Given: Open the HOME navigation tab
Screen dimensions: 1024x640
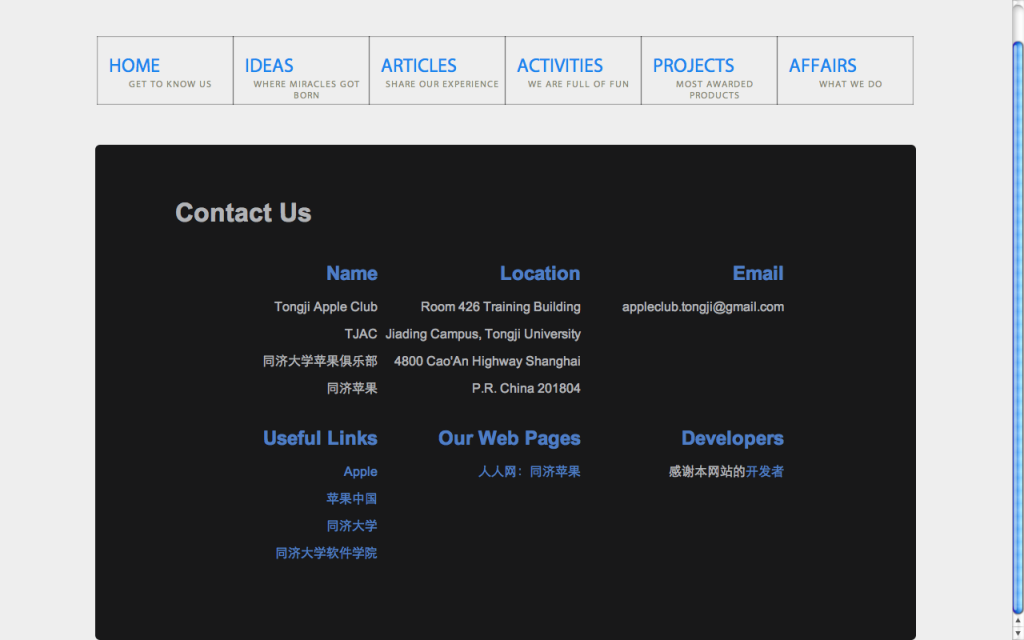Looking at the screenshot, I should click(x=165, y=71).
